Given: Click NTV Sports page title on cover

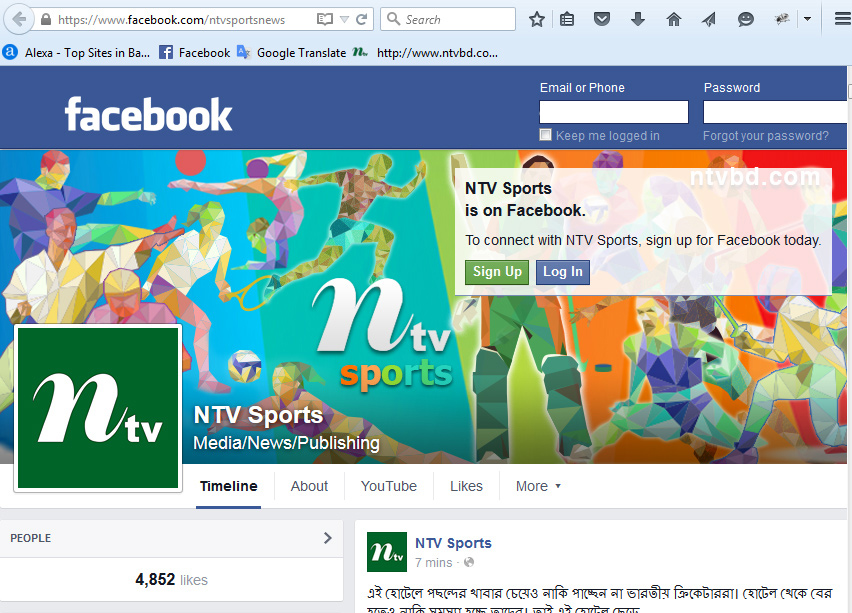Looking at the screenshot, I should (x=258, y=415).
